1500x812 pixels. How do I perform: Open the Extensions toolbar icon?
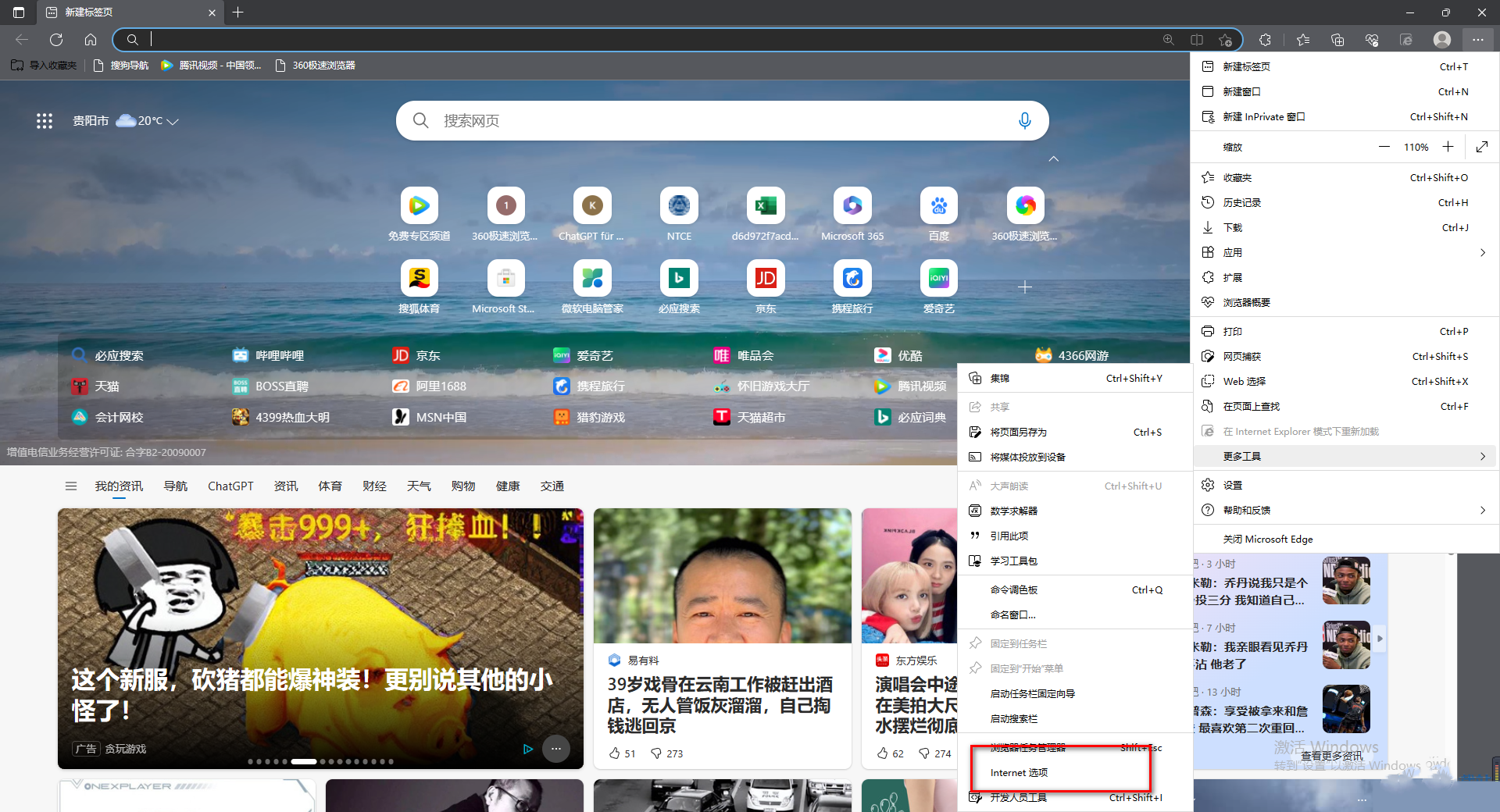1265,40
